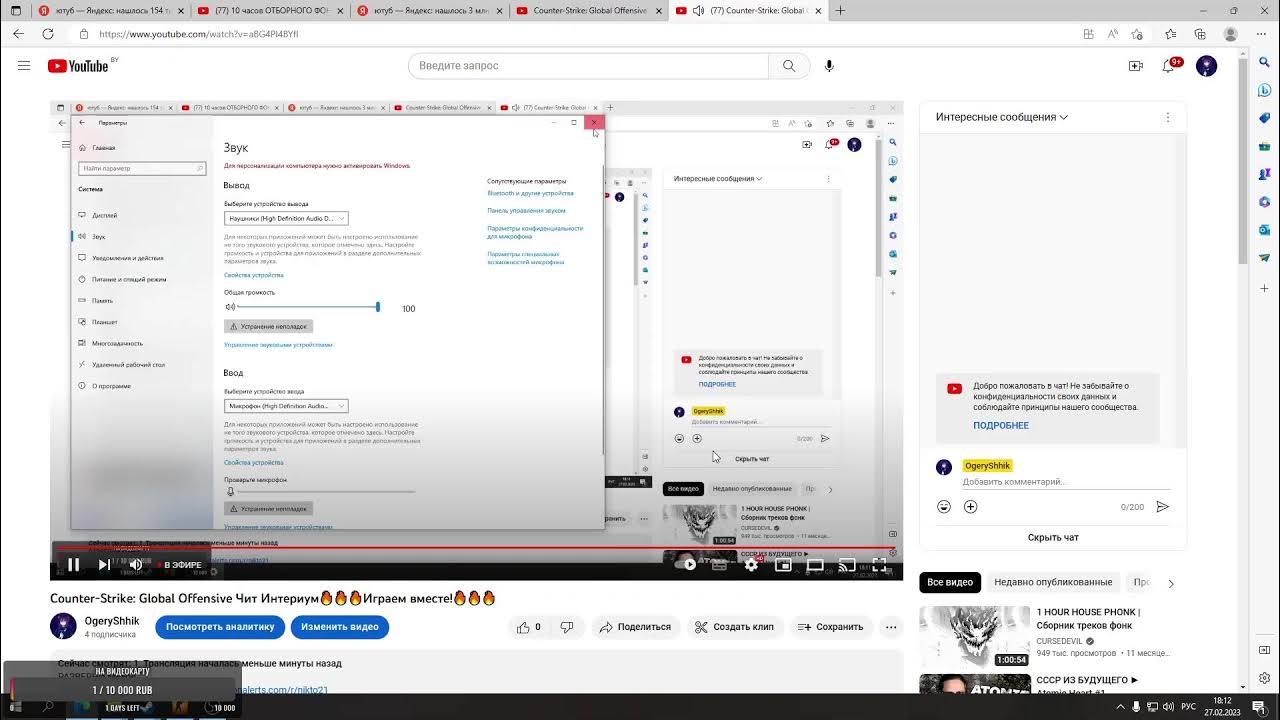Select the Недавно опубликованные chip
The image size is (1280, 720).
click(1053, 582)
